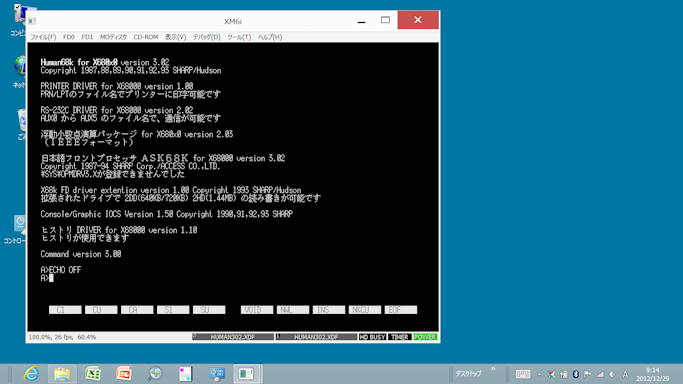The image size is (683, 384).
Task: Click the EOF function key label
Action: pos(401,310)
